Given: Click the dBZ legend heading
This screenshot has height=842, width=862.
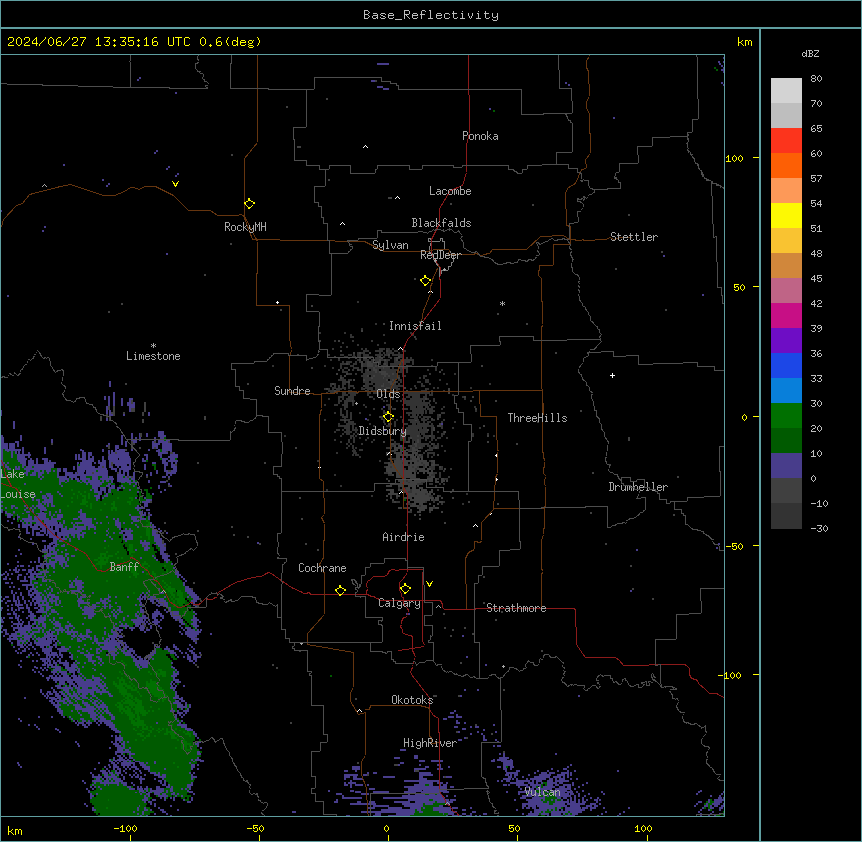Looking at the screenshot, I should coord(810,53).
